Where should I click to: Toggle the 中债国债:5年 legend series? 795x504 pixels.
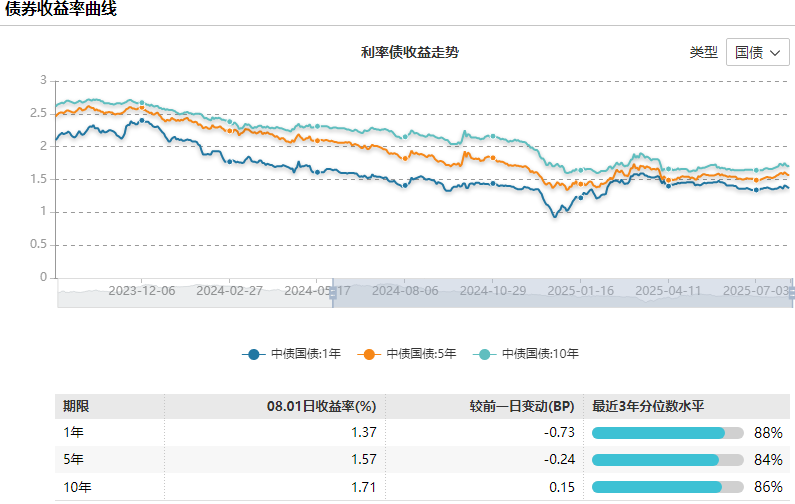[x=407, y=354]
